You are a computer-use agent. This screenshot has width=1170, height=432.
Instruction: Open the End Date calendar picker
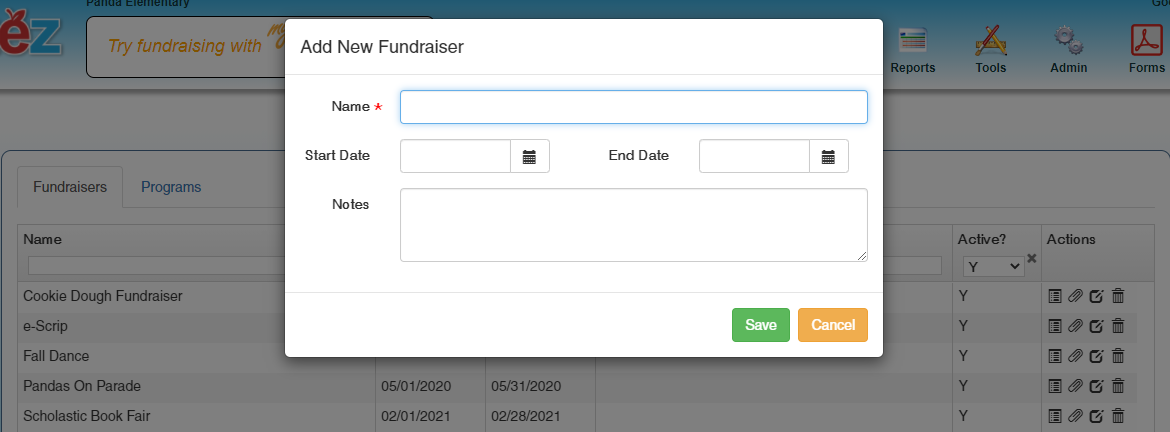[828, 156]
